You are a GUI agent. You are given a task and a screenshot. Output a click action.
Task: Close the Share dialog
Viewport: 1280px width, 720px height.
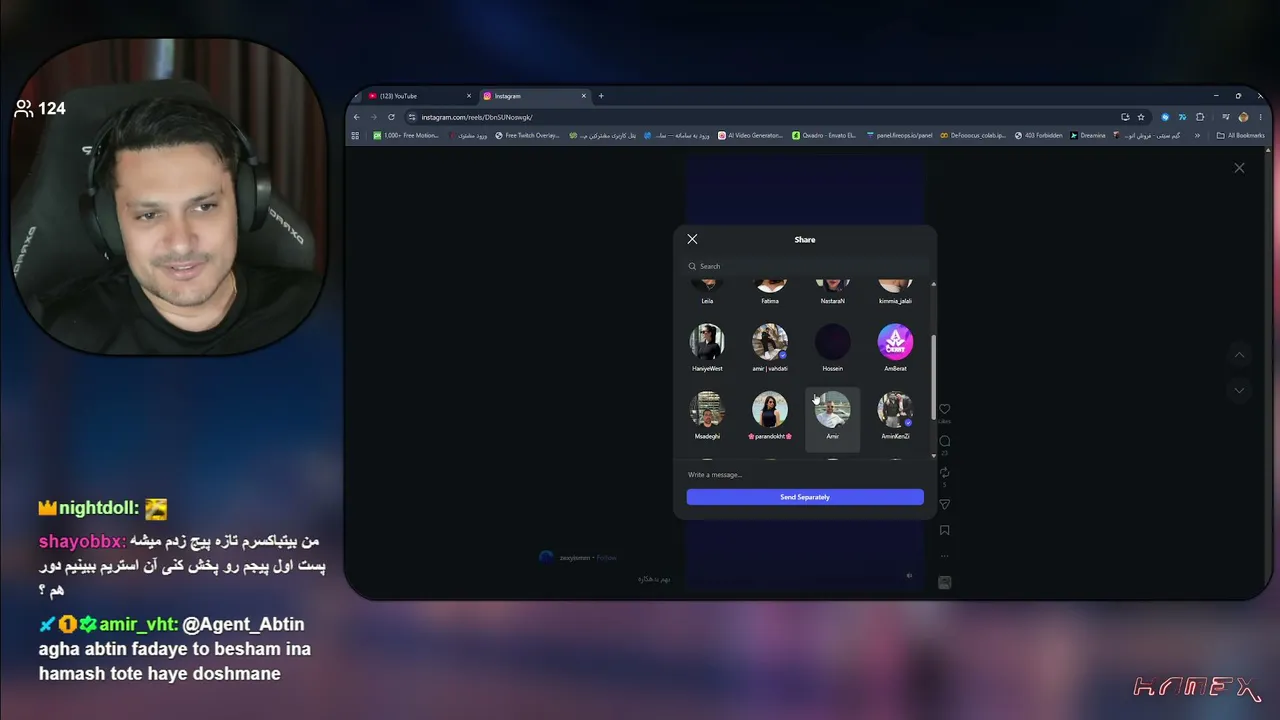coord(692,239)
